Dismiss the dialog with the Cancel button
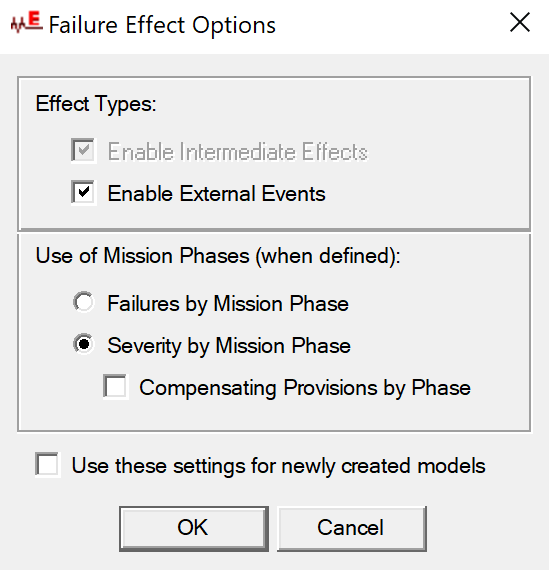Image resolution: width=549 pixels, height=570 pixels. click(x=352, y=529)
